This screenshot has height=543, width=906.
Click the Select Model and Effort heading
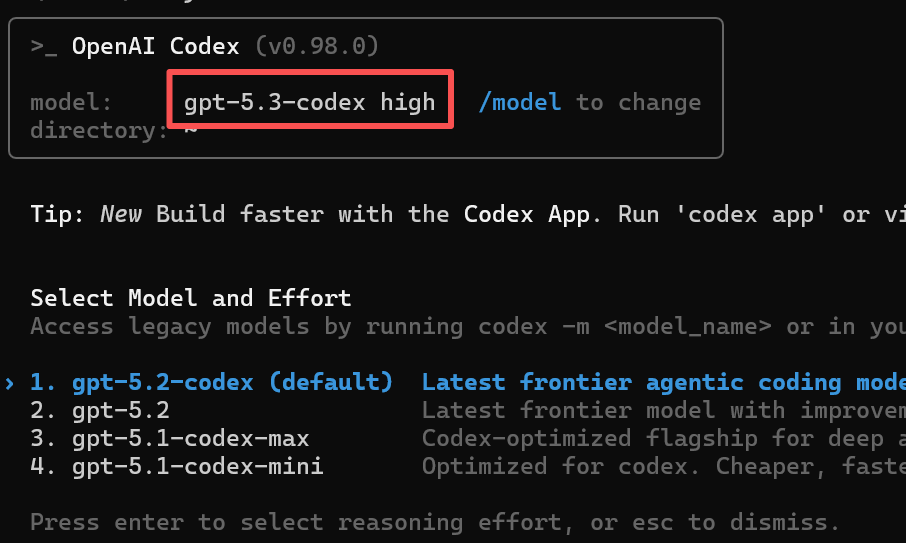pyautogui.click(x=191, y=298)
